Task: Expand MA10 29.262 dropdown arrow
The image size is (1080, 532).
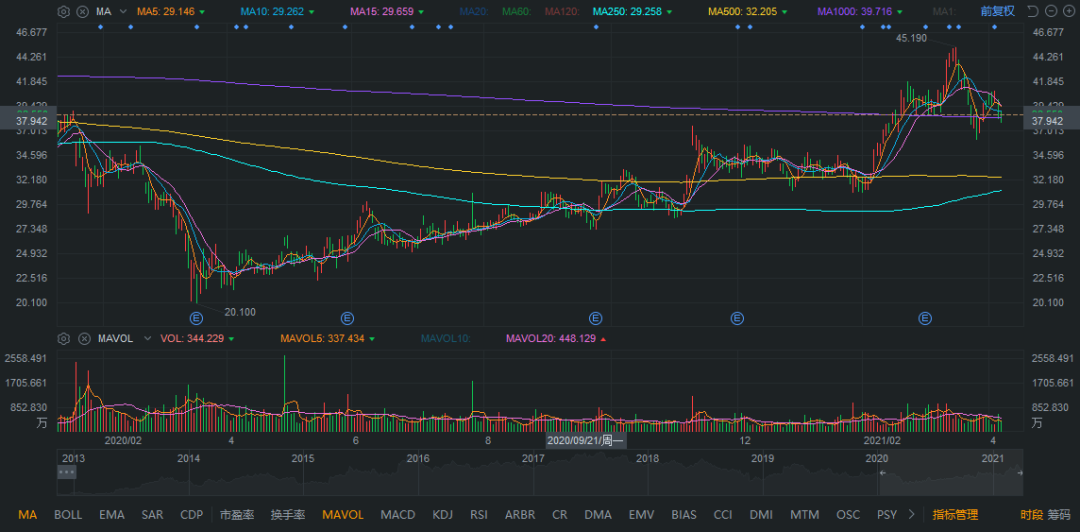Action: pos(311,12)
